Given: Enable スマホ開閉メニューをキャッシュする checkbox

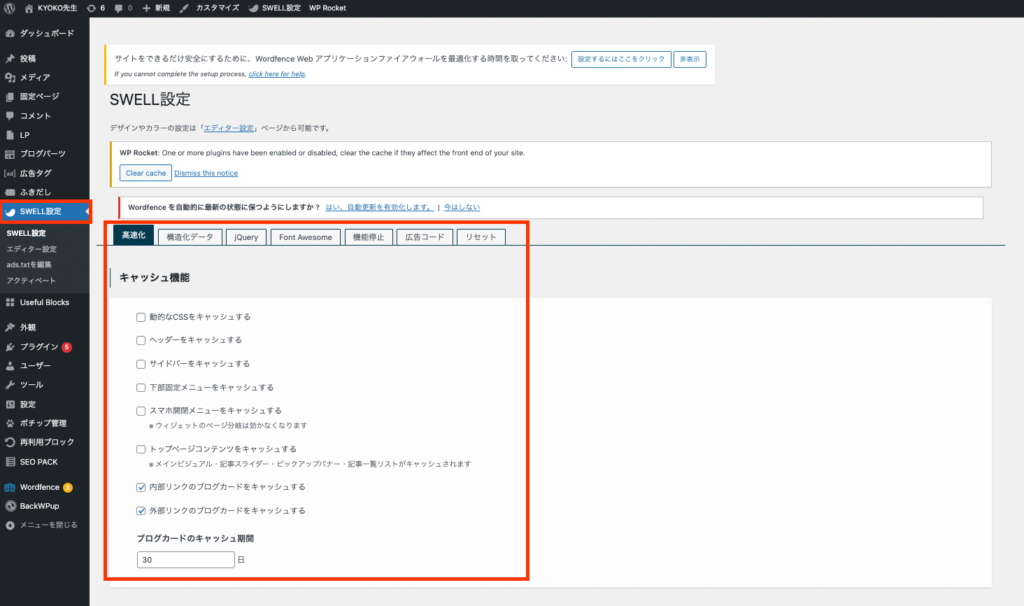Looking at the screenshot, I should [140, 411].
